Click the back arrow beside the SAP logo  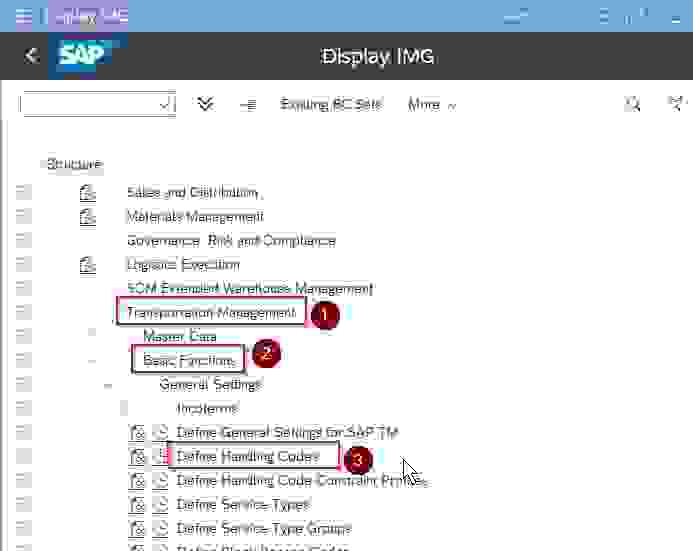pyautogui.click(x=32, y=56)
